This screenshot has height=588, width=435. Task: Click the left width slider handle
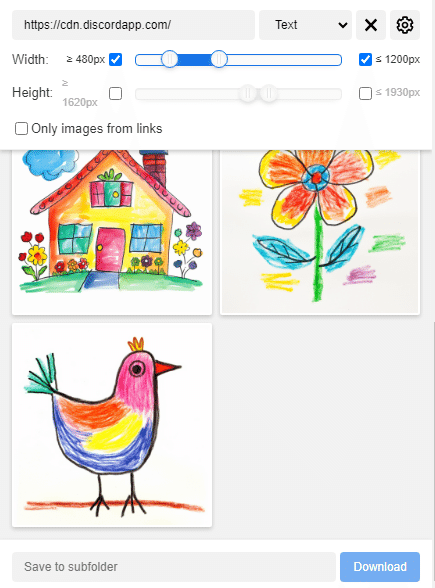click(170, 59)
